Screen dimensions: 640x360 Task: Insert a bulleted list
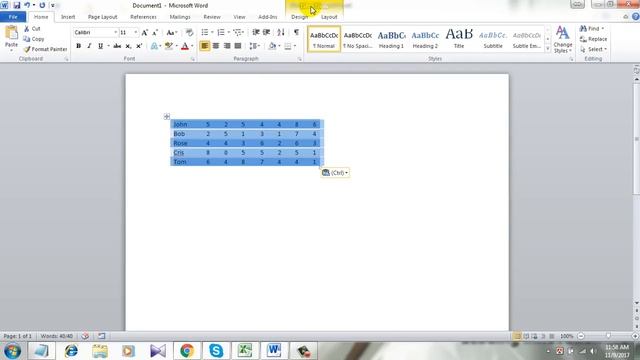(205, 32)
